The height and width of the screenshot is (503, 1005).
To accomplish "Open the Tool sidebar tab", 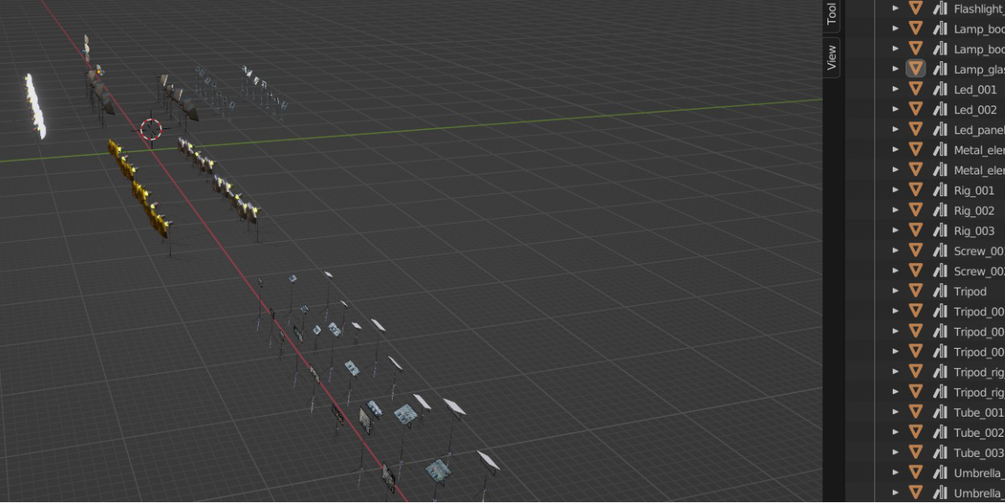I will pyautogui.click(x=831, y=15).
